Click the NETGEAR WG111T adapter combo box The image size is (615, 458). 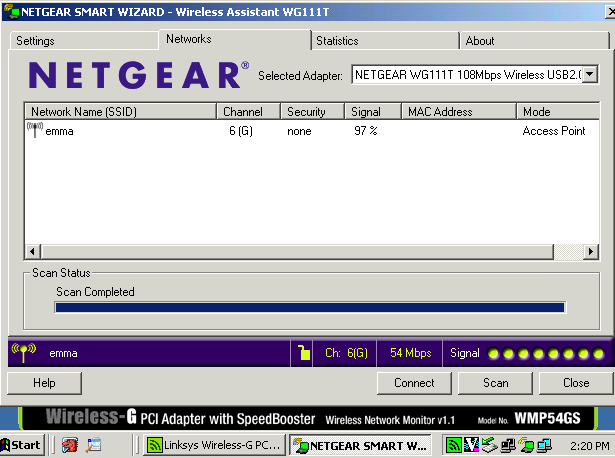click(x=475, y=75)
